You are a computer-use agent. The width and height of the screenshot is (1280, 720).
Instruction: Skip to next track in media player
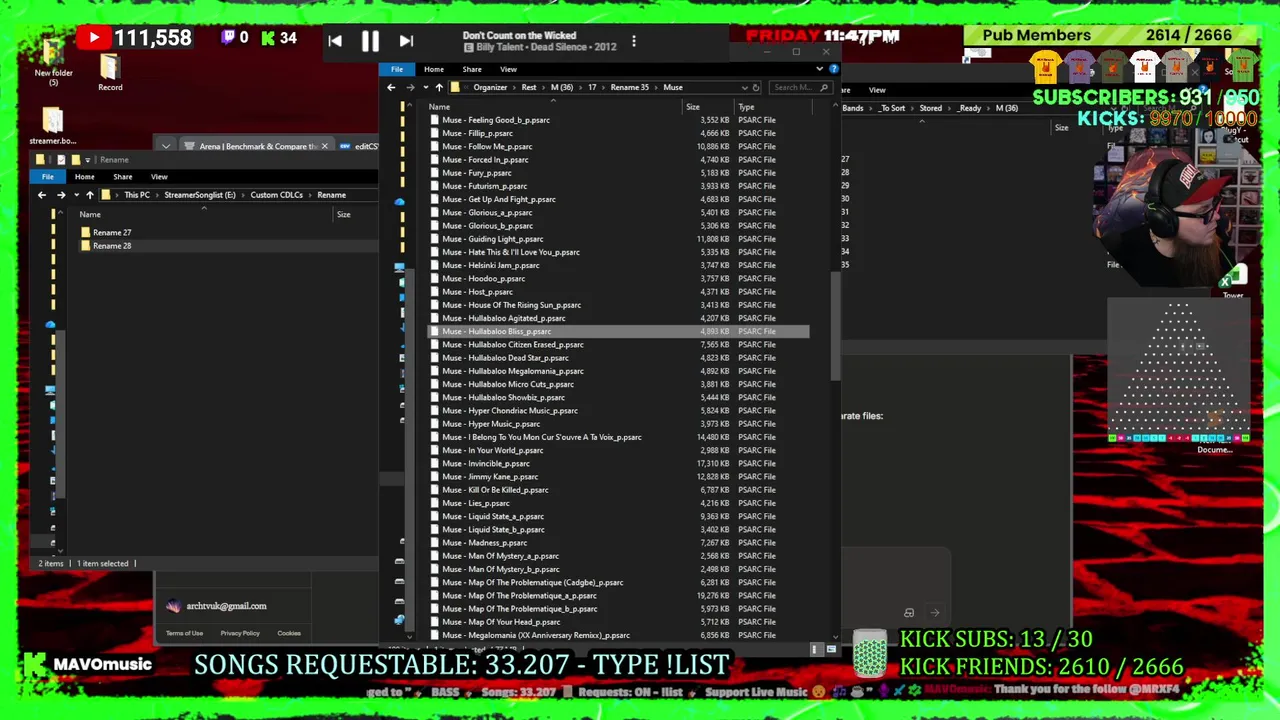tap(406, 41)
